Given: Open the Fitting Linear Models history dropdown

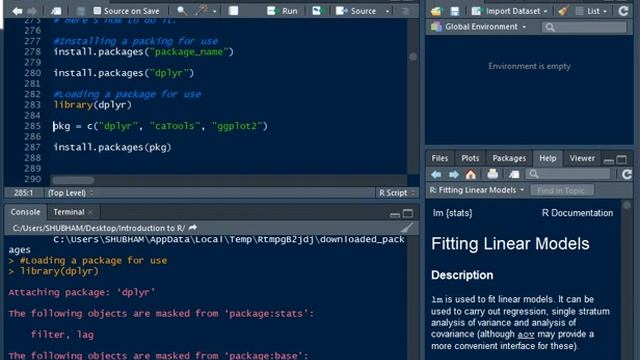Looking at the screenshot, I should pos(477,190).
